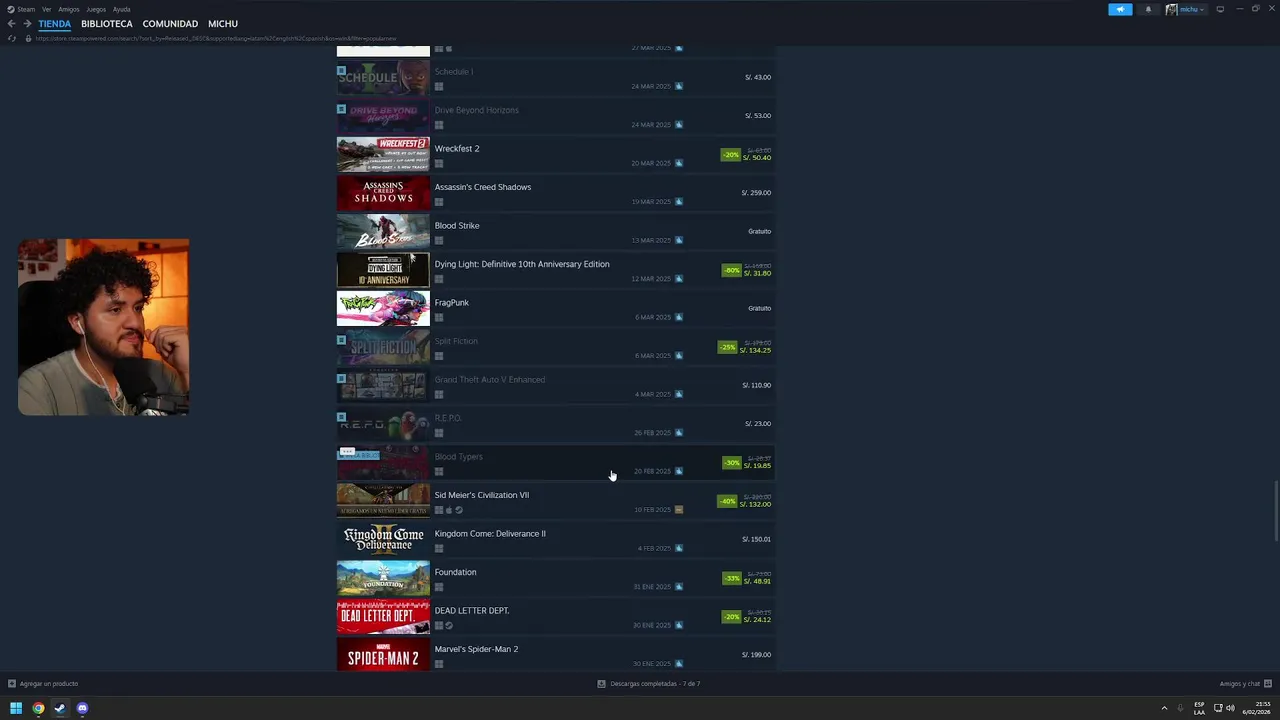Click the Steam taskbar icon

coord(60,708)
